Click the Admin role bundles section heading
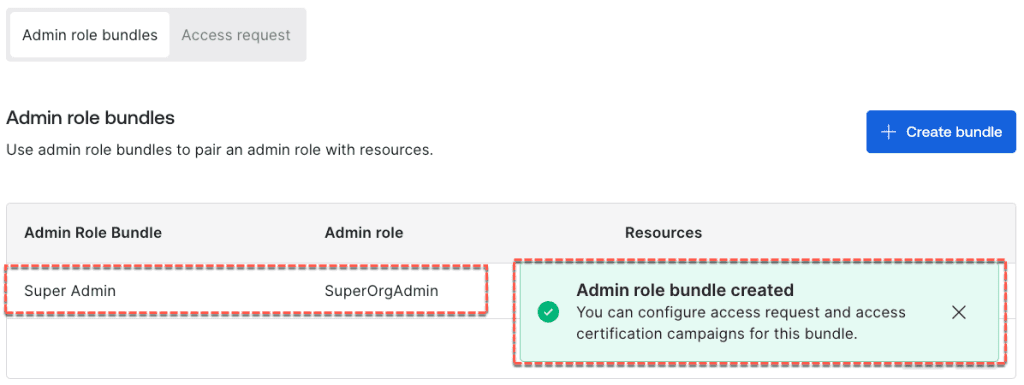Viewport: 1024px width, 385px height. 90,117
